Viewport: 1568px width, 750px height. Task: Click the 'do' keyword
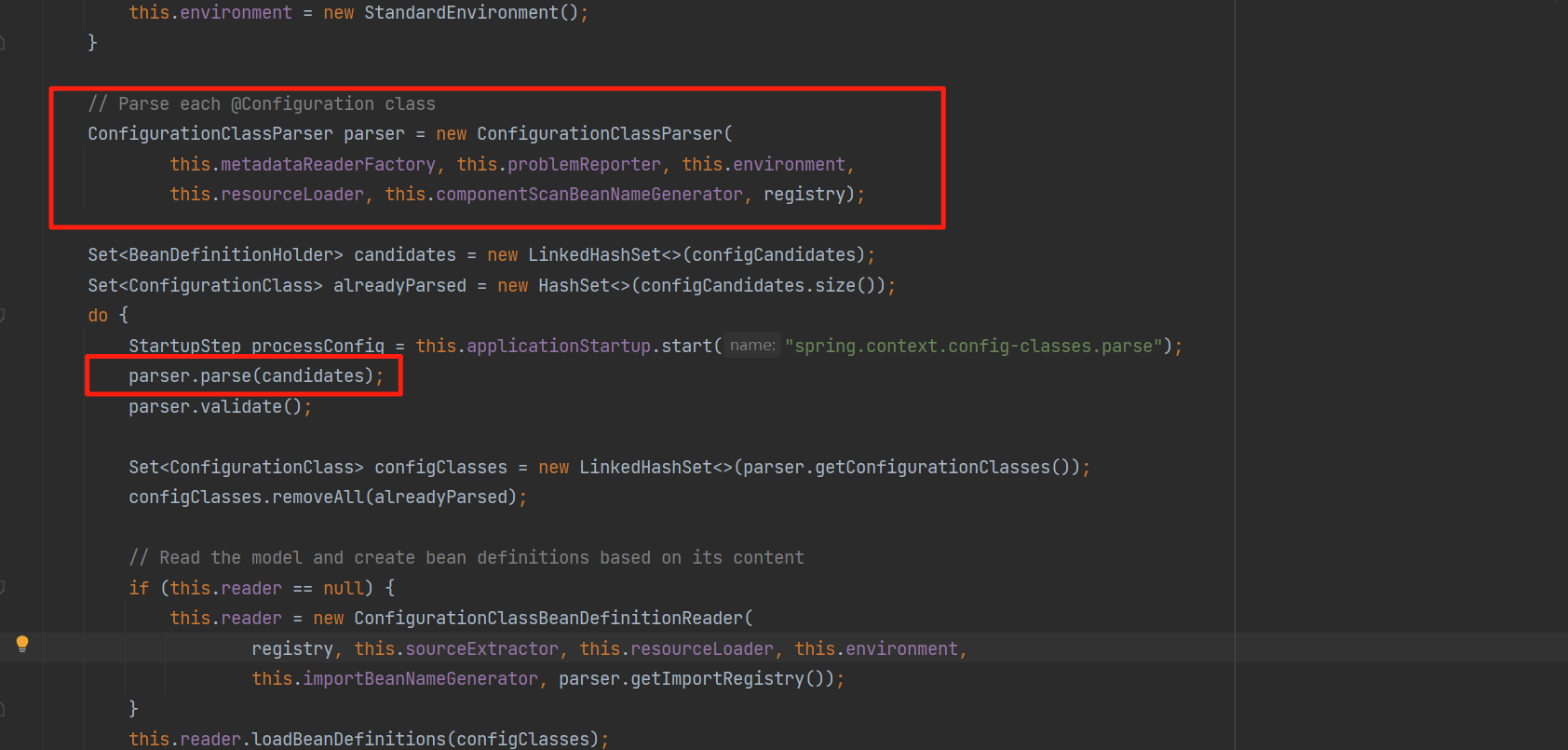98,316
